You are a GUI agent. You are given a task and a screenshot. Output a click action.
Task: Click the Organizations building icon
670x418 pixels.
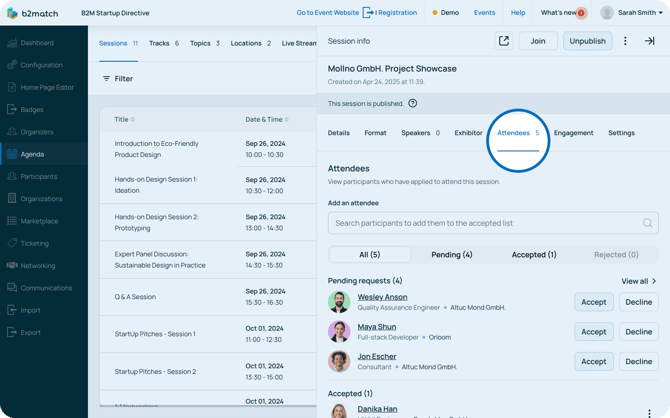(x=12, y=198)
